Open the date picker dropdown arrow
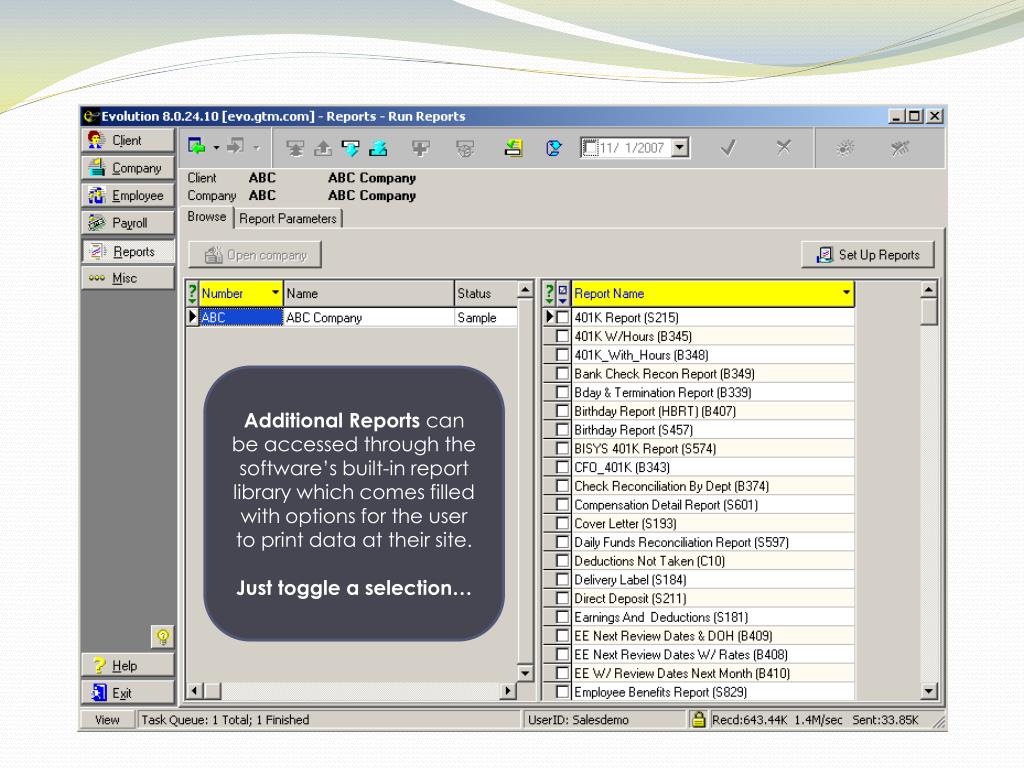 tap(680, 148)
